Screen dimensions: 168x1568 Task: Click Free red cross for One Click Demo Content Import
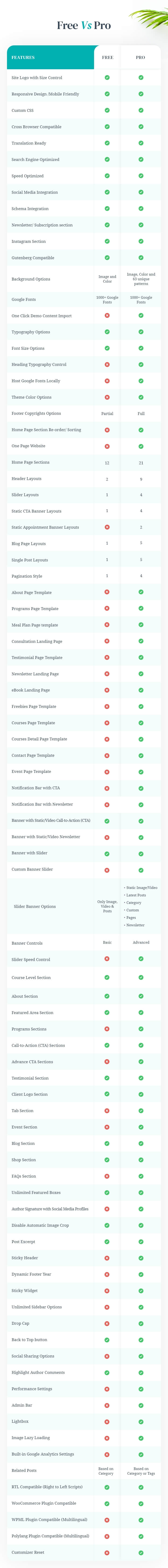(107, 315)
